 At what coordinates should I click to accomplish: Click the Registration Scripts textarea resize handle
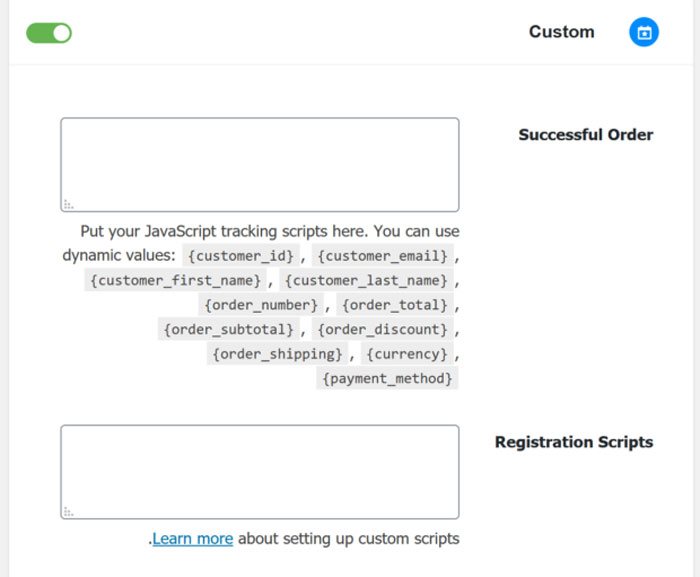click(68, 512)
